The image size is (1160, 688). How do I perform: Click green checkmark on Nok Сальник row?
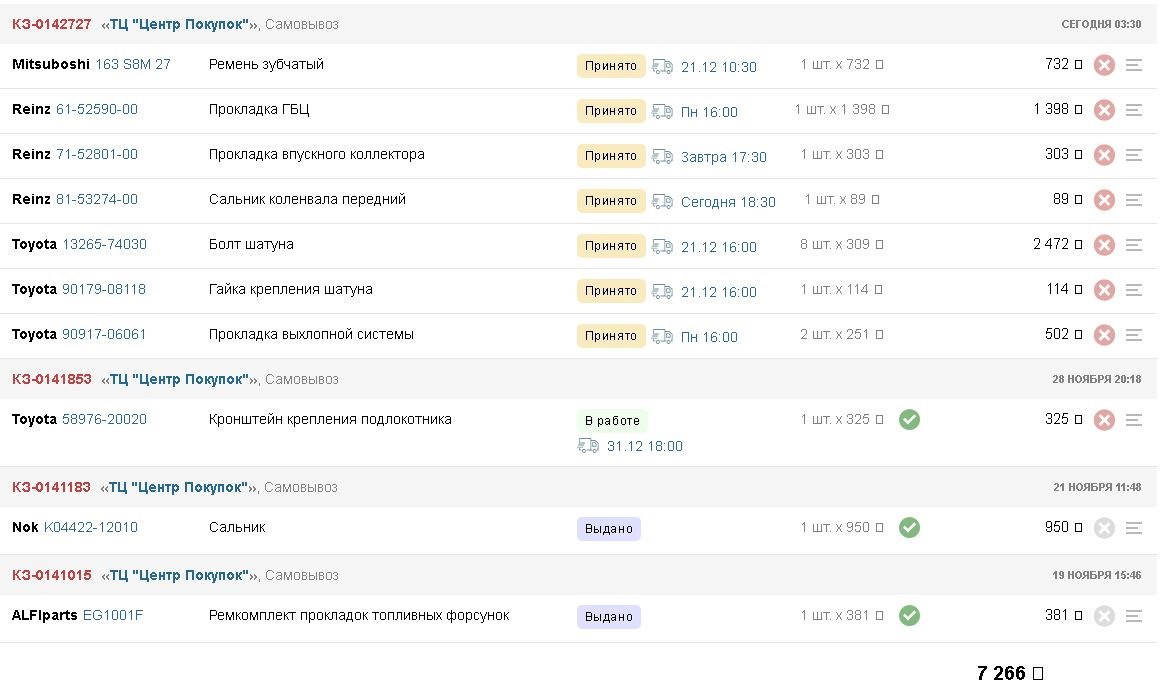pos(909,527)
